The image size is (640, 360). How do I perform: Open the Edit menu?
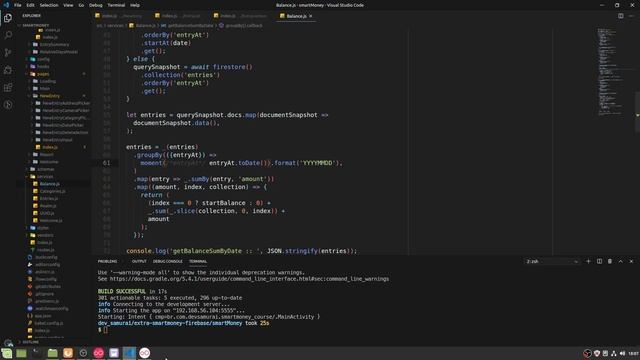pos(31,5)
